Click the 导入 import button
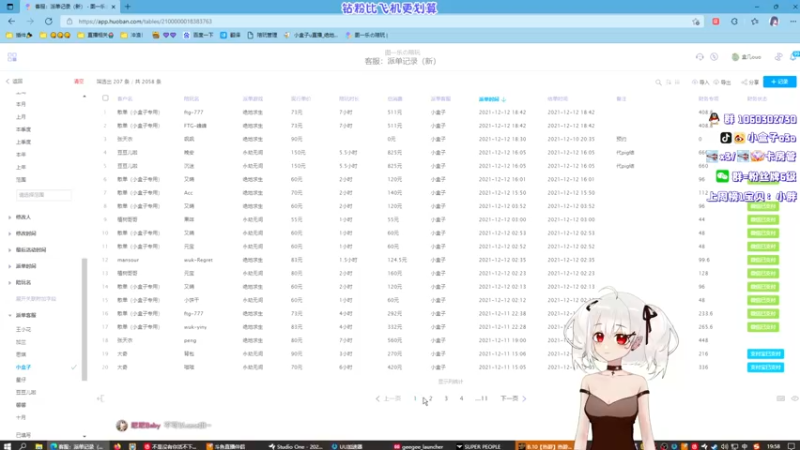This screenshot has height=450, width=800. point(701,82)
